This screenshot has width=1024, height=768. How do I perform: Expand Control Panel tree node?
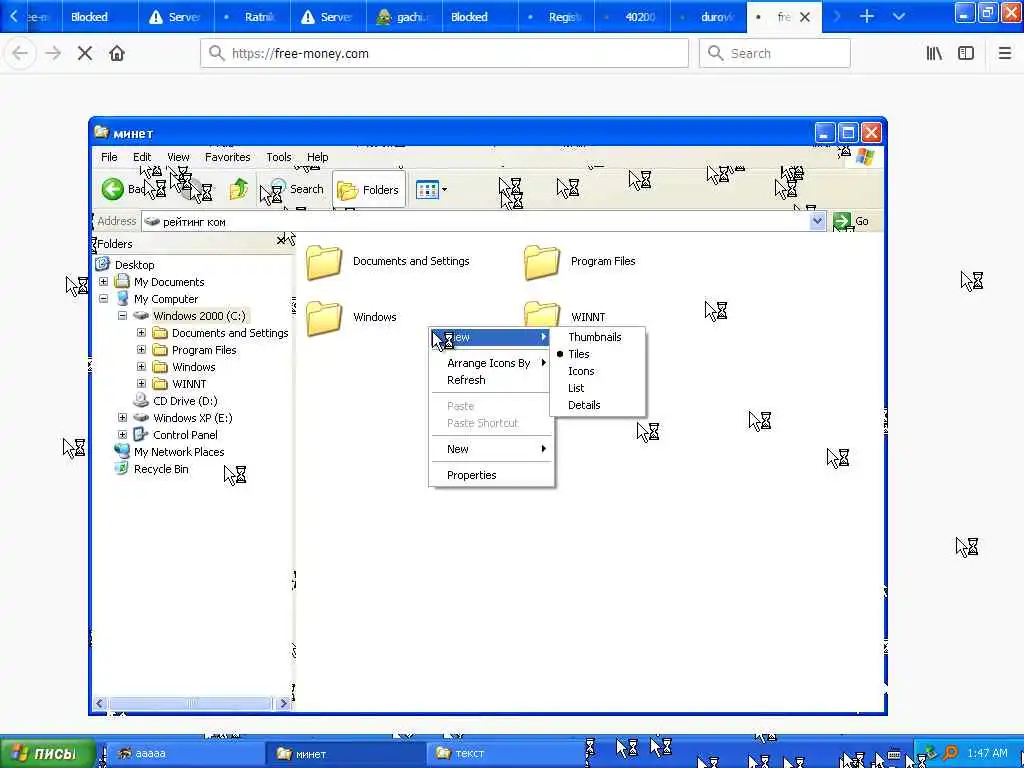[x=122, y=434]
